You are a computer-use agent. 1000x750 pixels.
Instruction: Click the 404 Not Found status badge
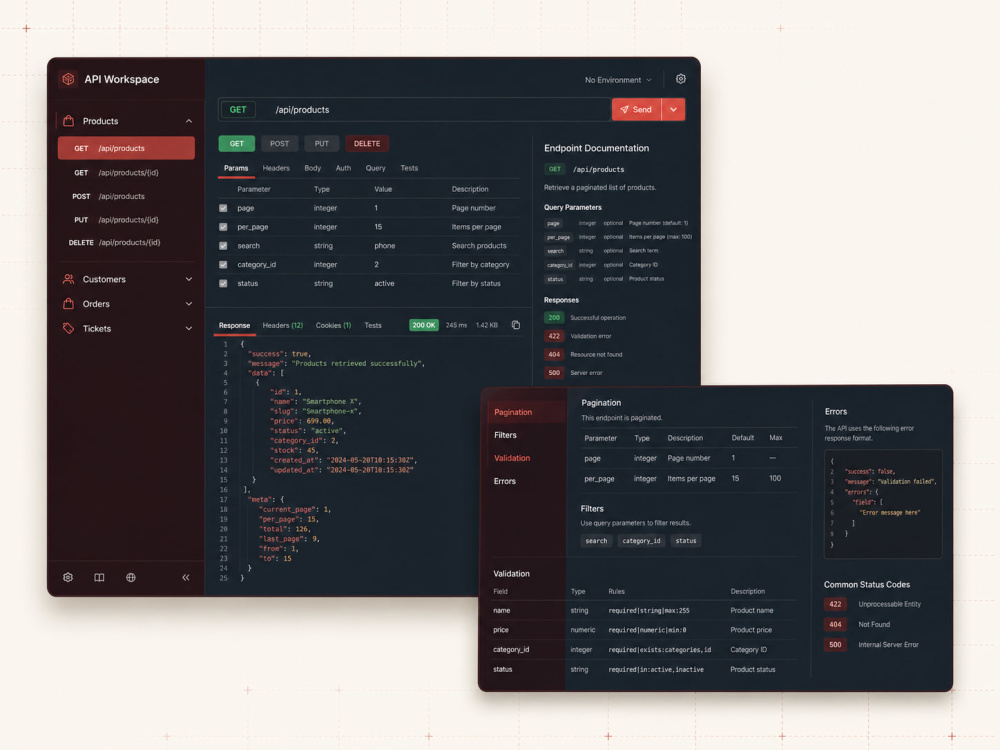pyautogui.click(x=835, y=624)
